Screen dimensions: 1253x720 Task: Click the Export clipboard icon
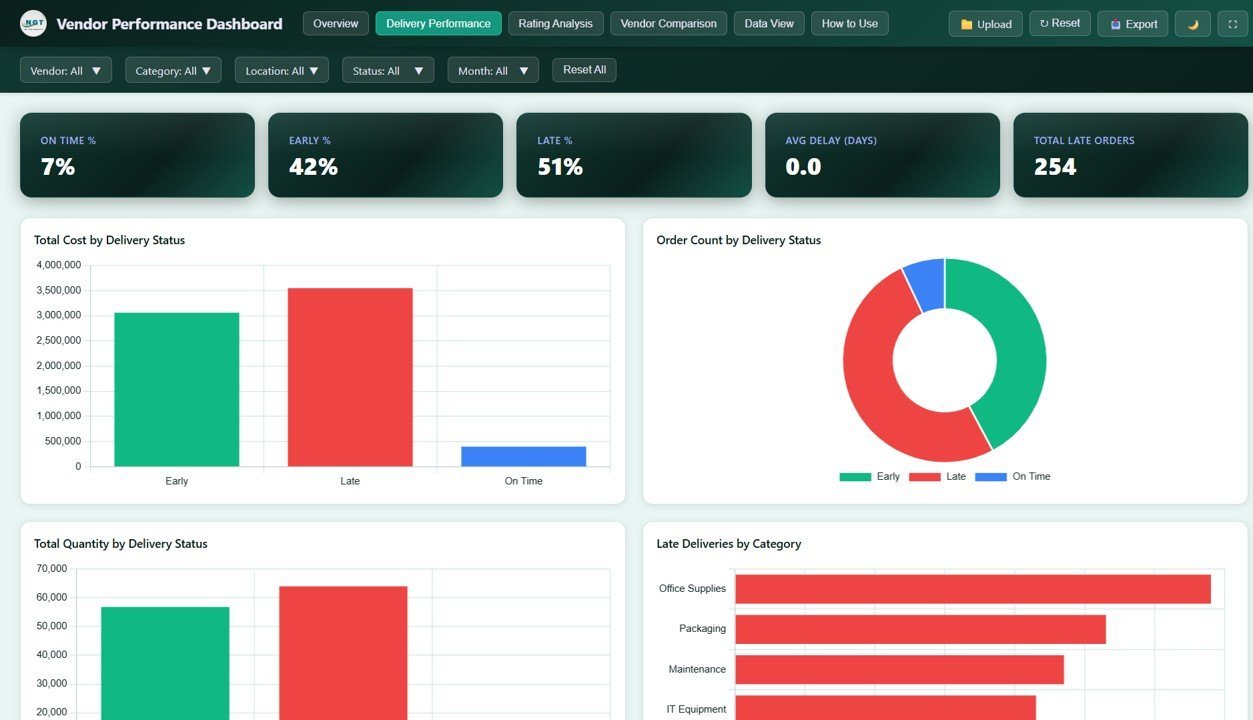pos(1117,23)
